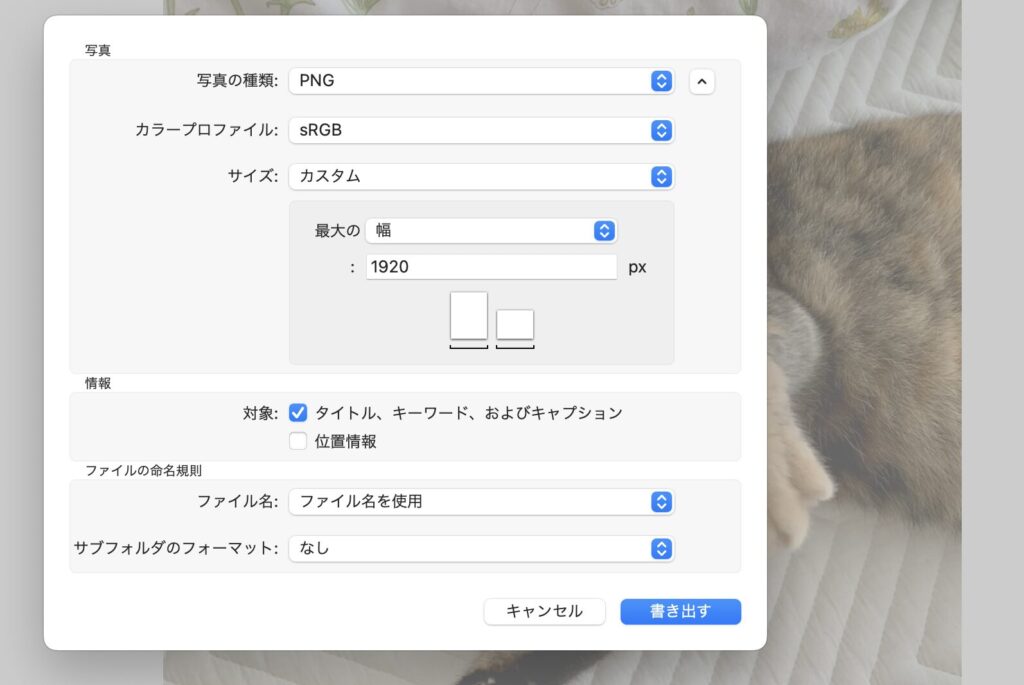Click the 書き出す export button

[x=680, y=611]
